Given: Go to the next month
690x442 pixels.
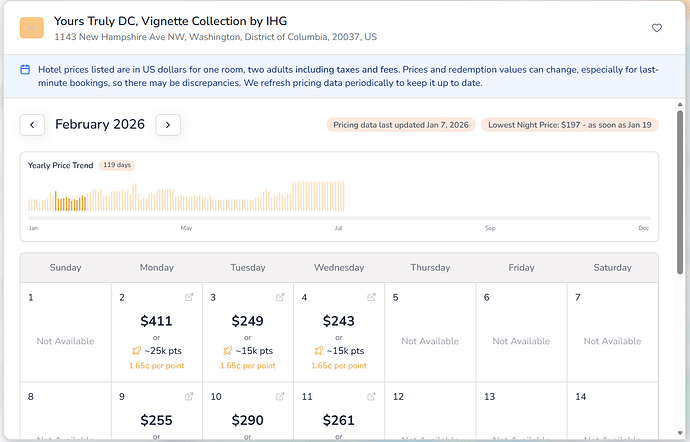Looking at the screenshot, I should [168, 125].
